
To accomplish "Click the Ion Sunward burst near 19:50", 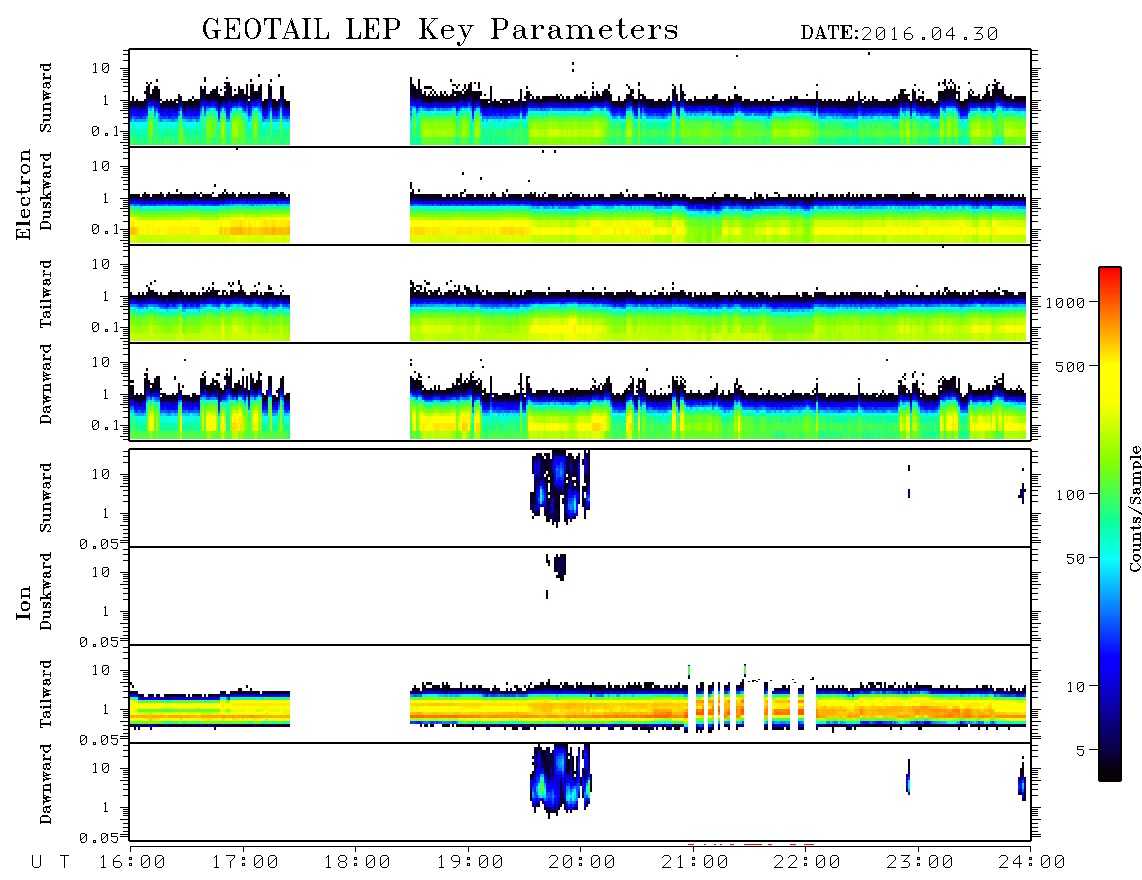I will [x=559, y=487].
